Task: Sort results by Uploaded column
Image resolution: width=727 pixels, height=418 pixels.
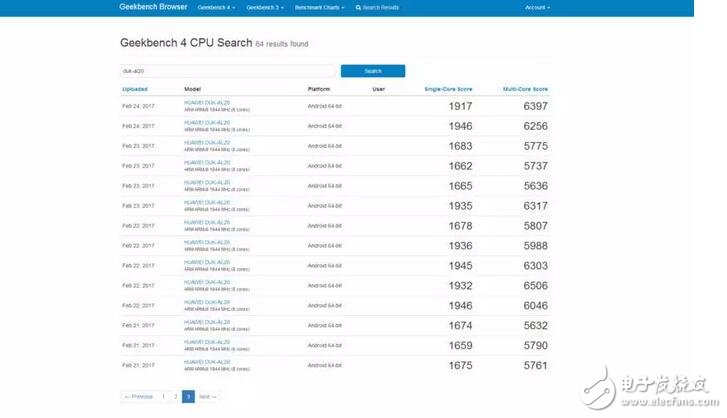Action: (135, 89)
